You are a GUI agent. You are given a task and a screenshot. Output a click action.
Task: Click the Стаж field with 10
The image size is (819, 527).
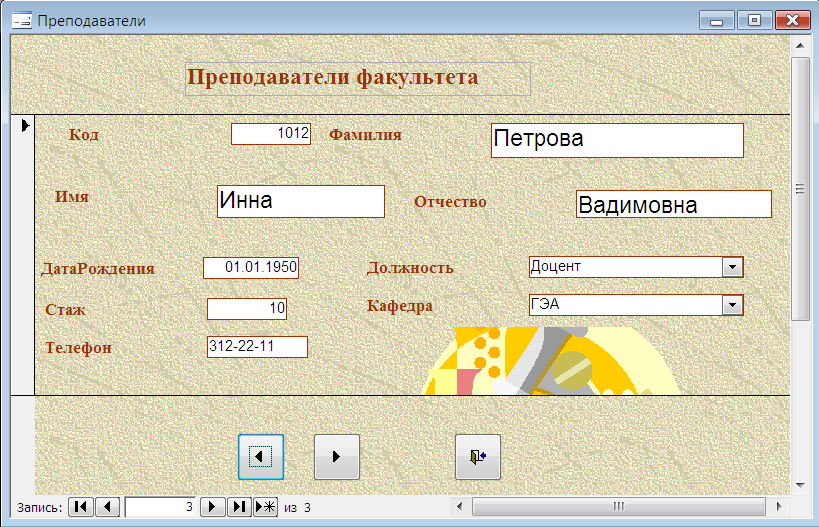(x=247, y=309)
